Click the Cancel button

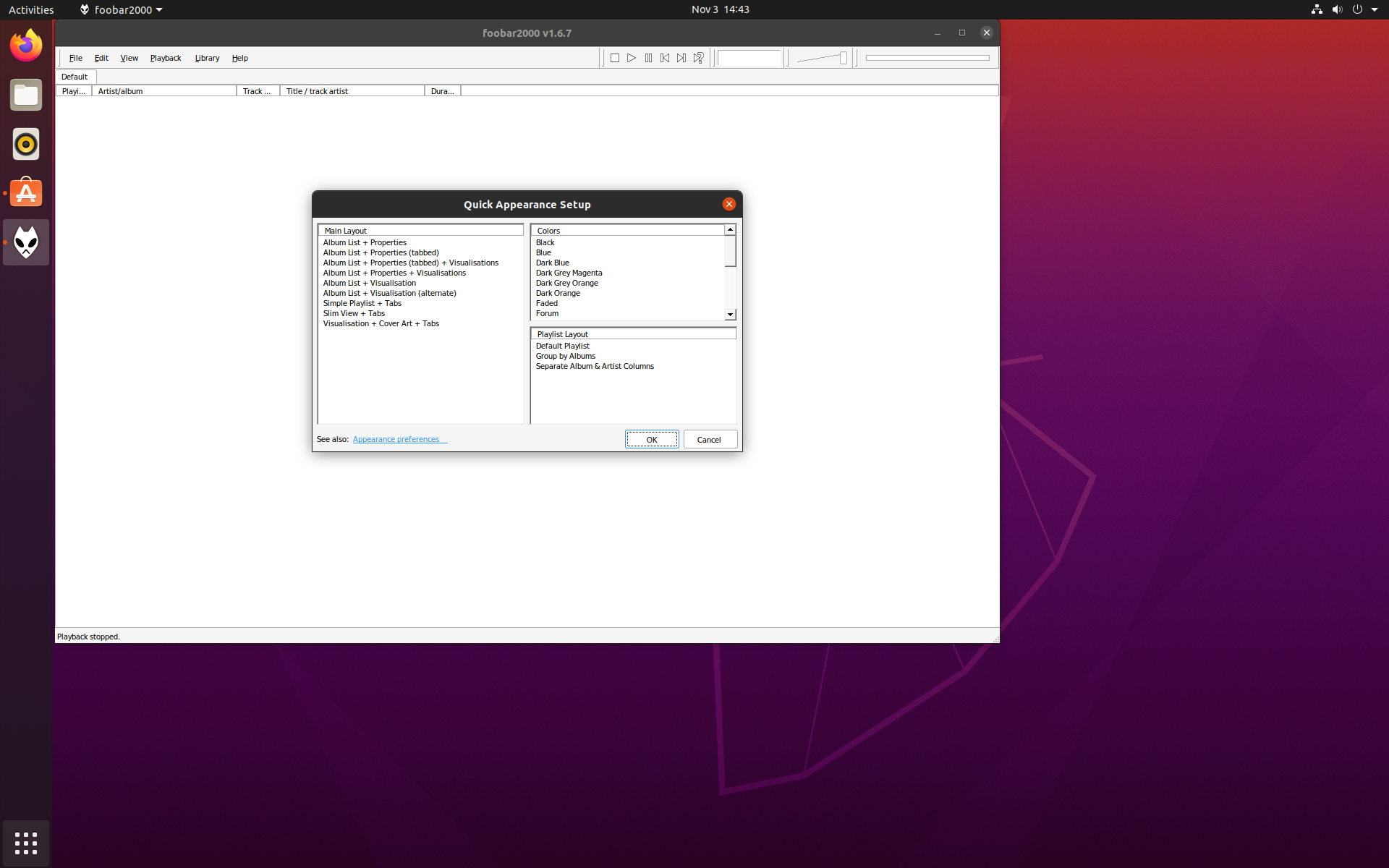pyautogui.click(x=710, y=440)
